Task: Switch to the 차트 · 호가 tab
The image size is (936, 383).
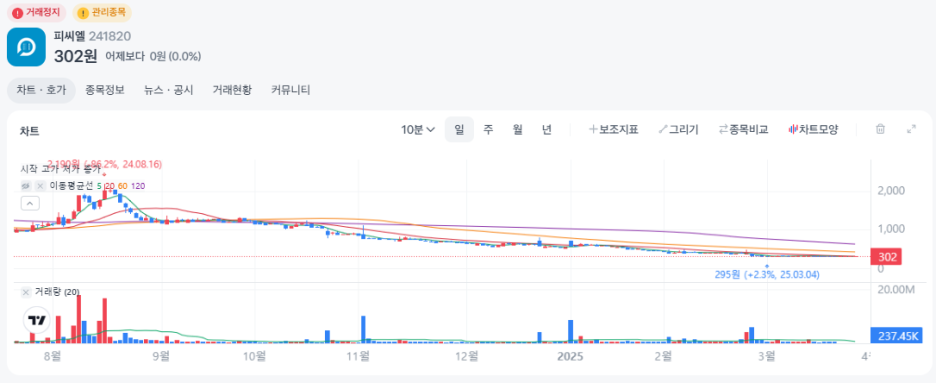Action: (41, 91)
